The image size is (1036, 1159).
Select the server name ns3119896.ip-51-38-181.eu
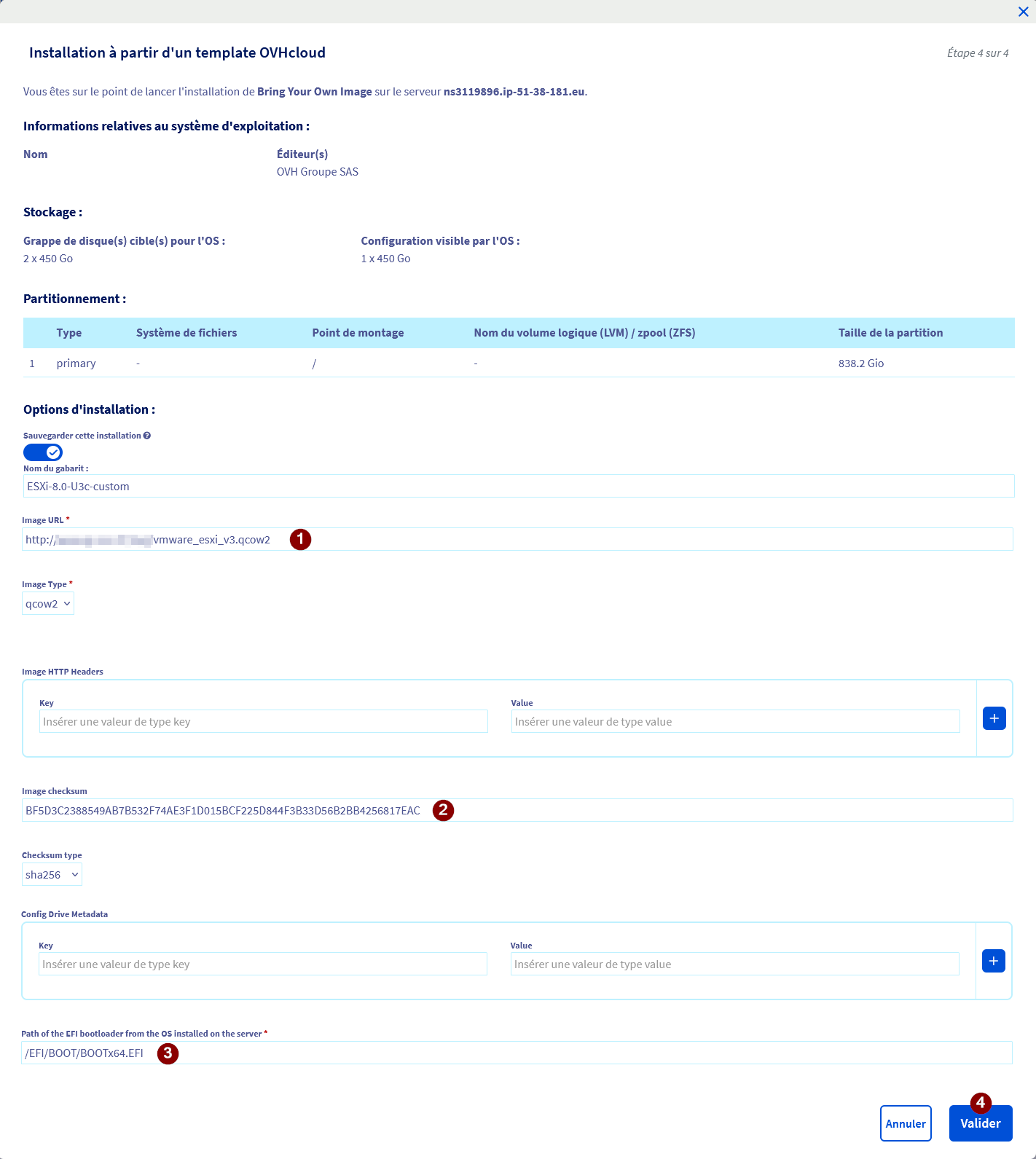[514, 92]
